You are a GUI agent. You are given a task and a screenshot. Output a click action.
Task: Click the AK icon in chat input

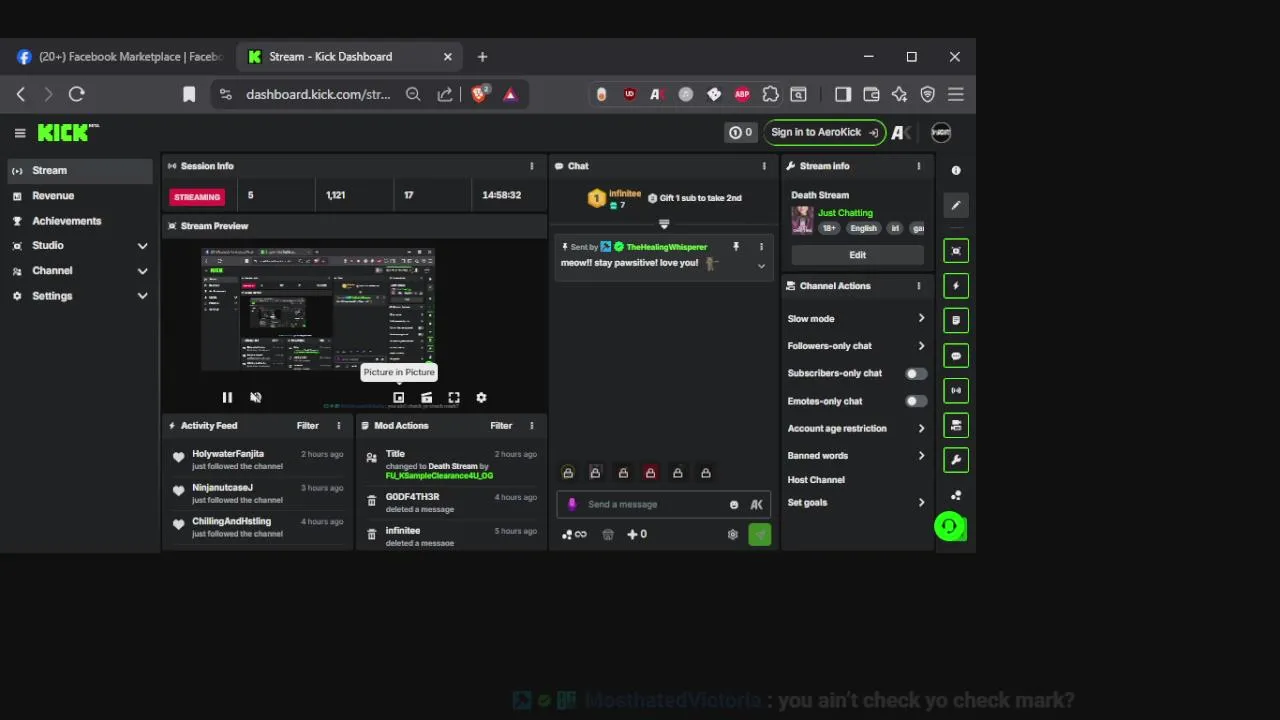point(757,505)
